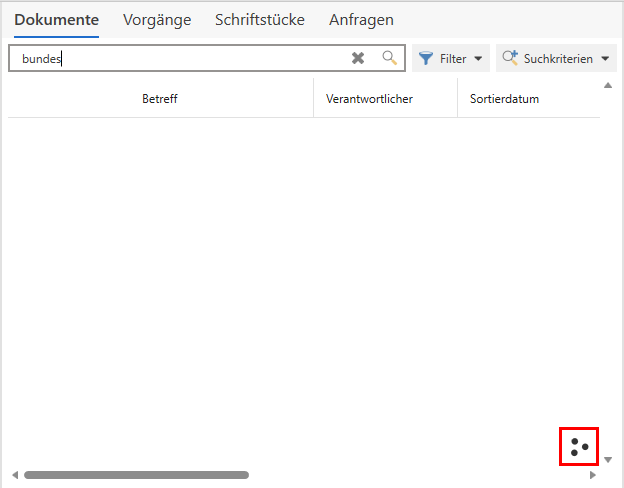Click the scroll right arrow
Viewport: 624px width, 488px height.
pos(593,475)
